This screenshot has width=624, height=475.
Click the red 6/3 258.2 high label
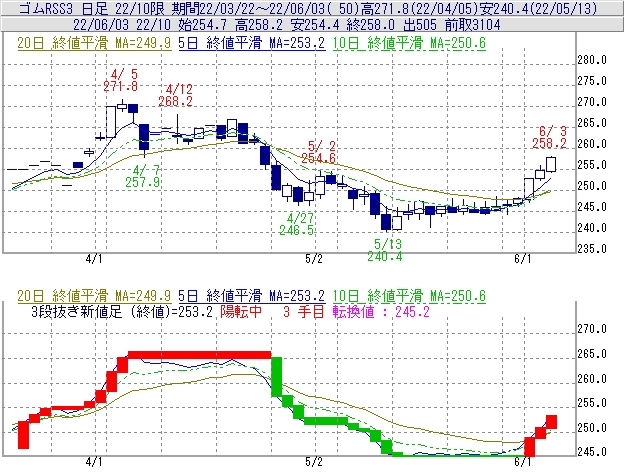point(550,137)
